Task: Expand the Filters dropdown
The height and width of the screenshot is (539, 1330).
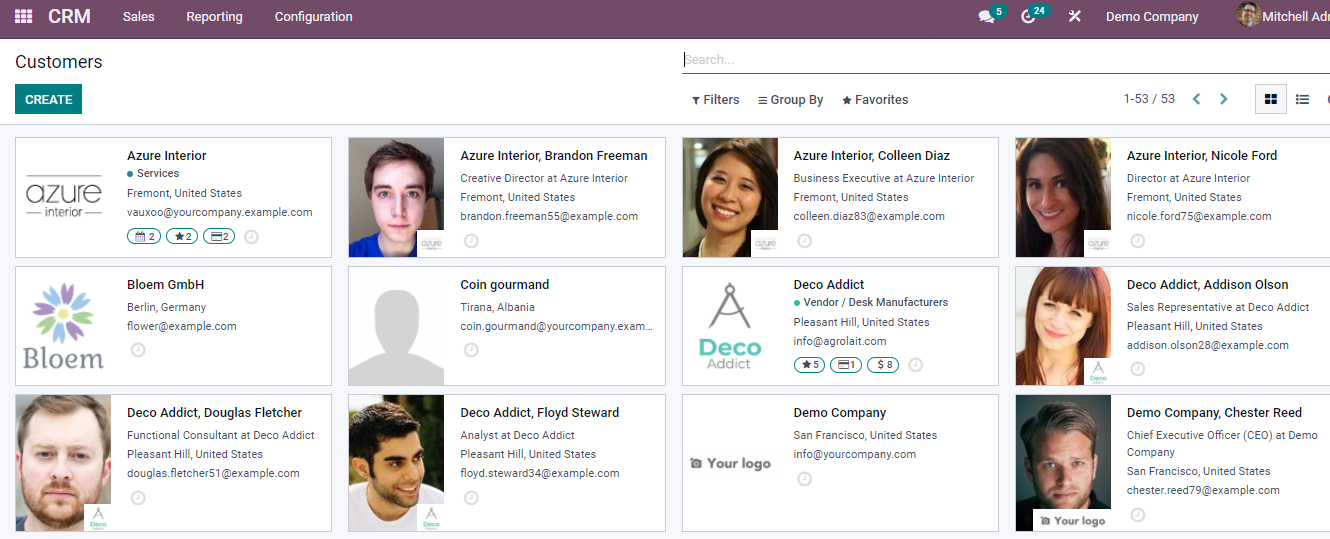Action: tap(715, 100)
